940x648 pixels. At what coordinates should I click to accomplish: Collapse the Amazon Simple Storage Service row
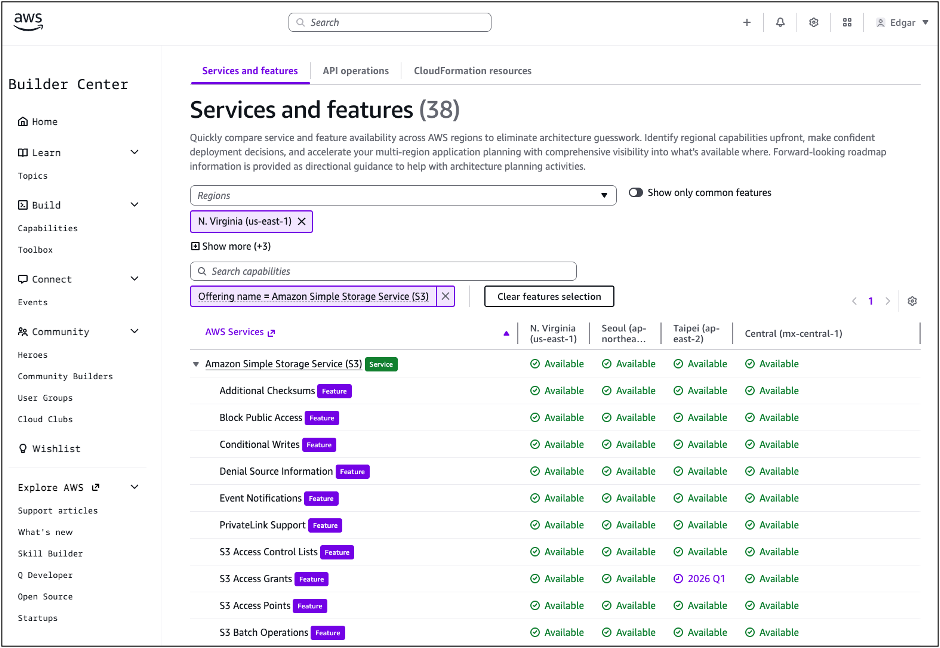(196, 364)
